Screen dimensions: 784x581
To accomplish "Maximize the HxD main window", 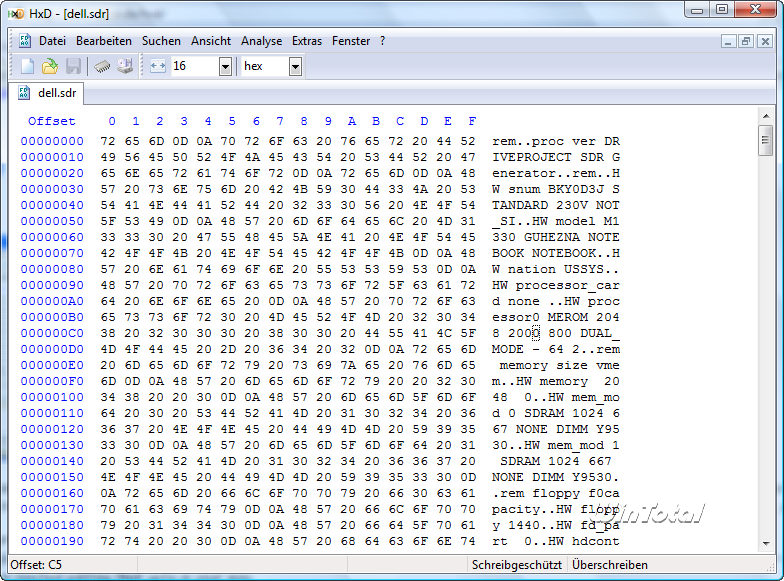I will [x=722, y=10].
